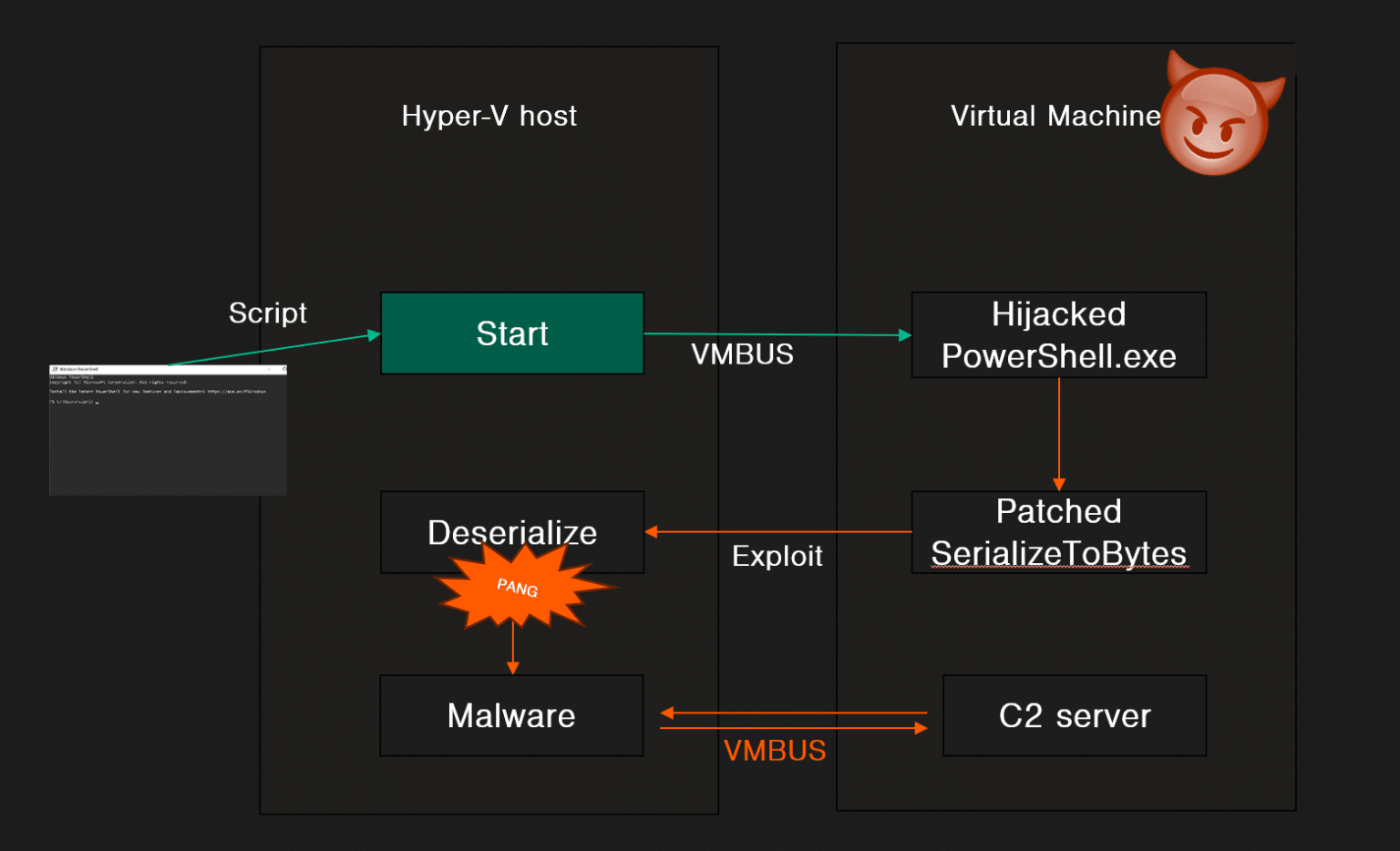1400x851 pixels.
Task: Click the Hyper-V host panel title
Action: tap(489, 116)
